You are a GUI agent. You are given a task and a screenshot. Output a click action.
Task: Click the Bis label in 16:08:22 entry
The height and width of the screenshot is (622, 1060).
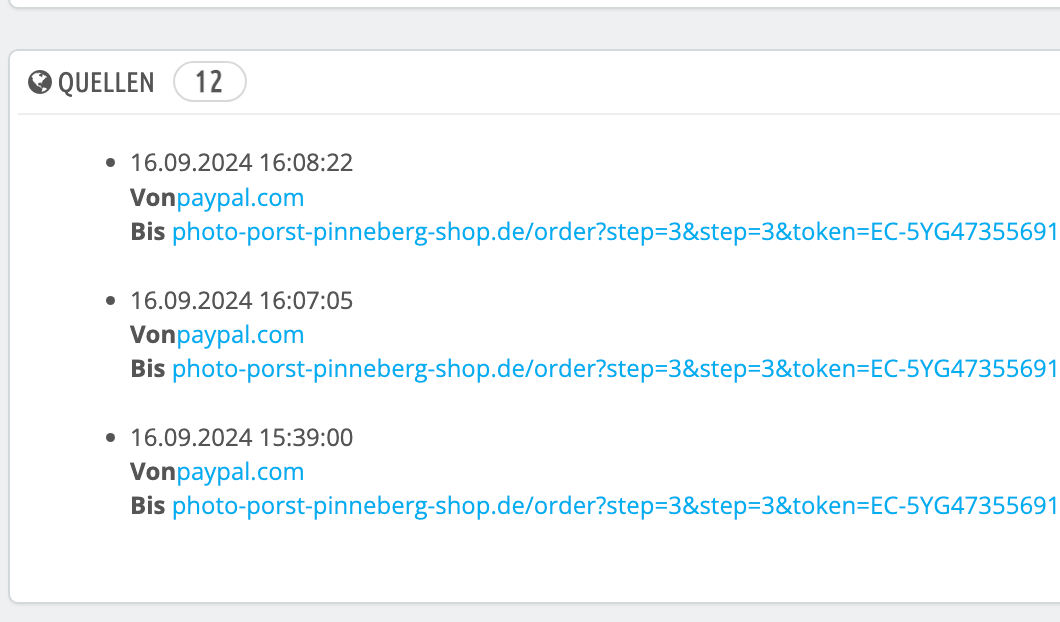point(148,233)
